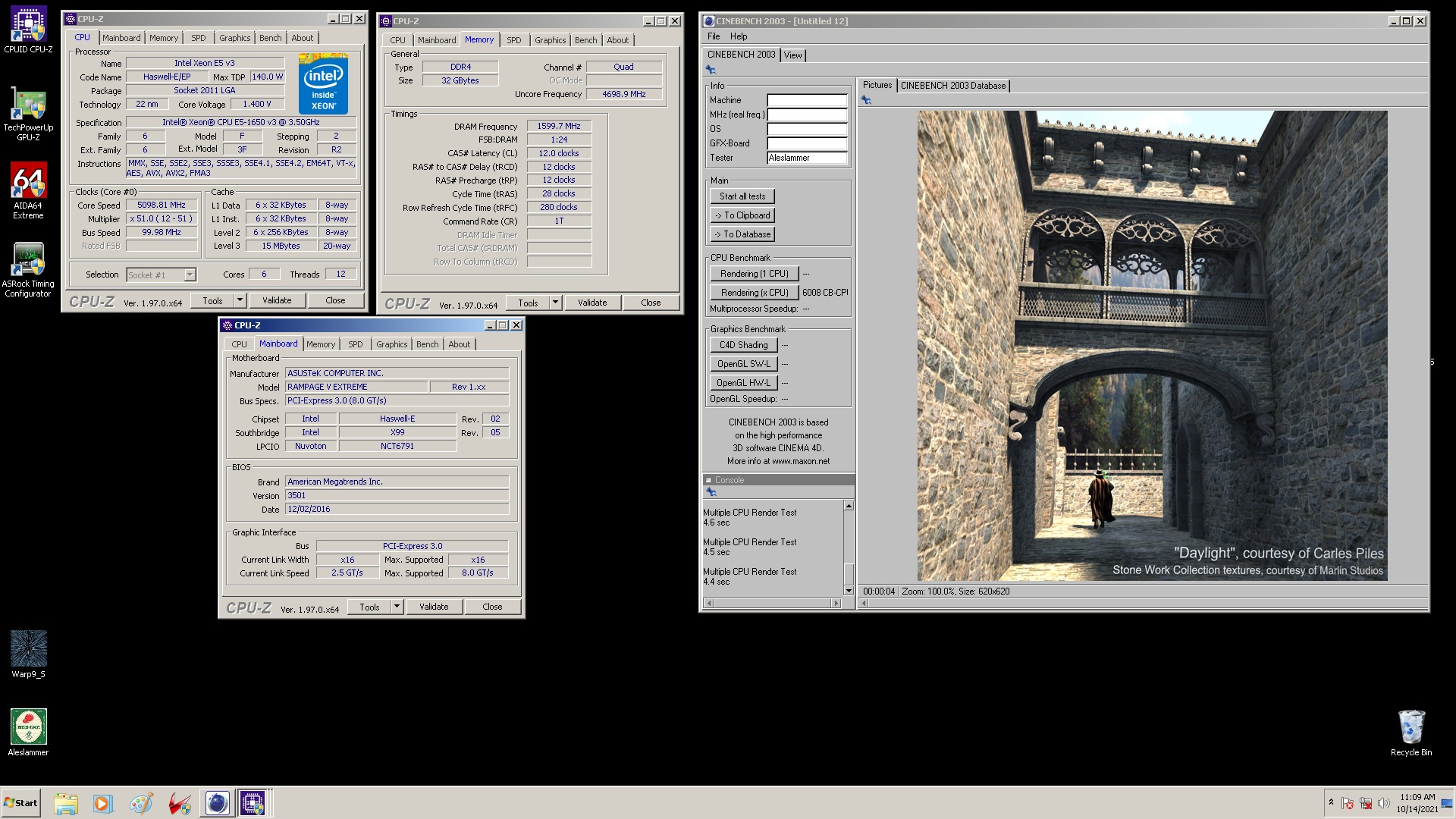Click Start all tests in CINEBENCH

[x=742, y=196]
